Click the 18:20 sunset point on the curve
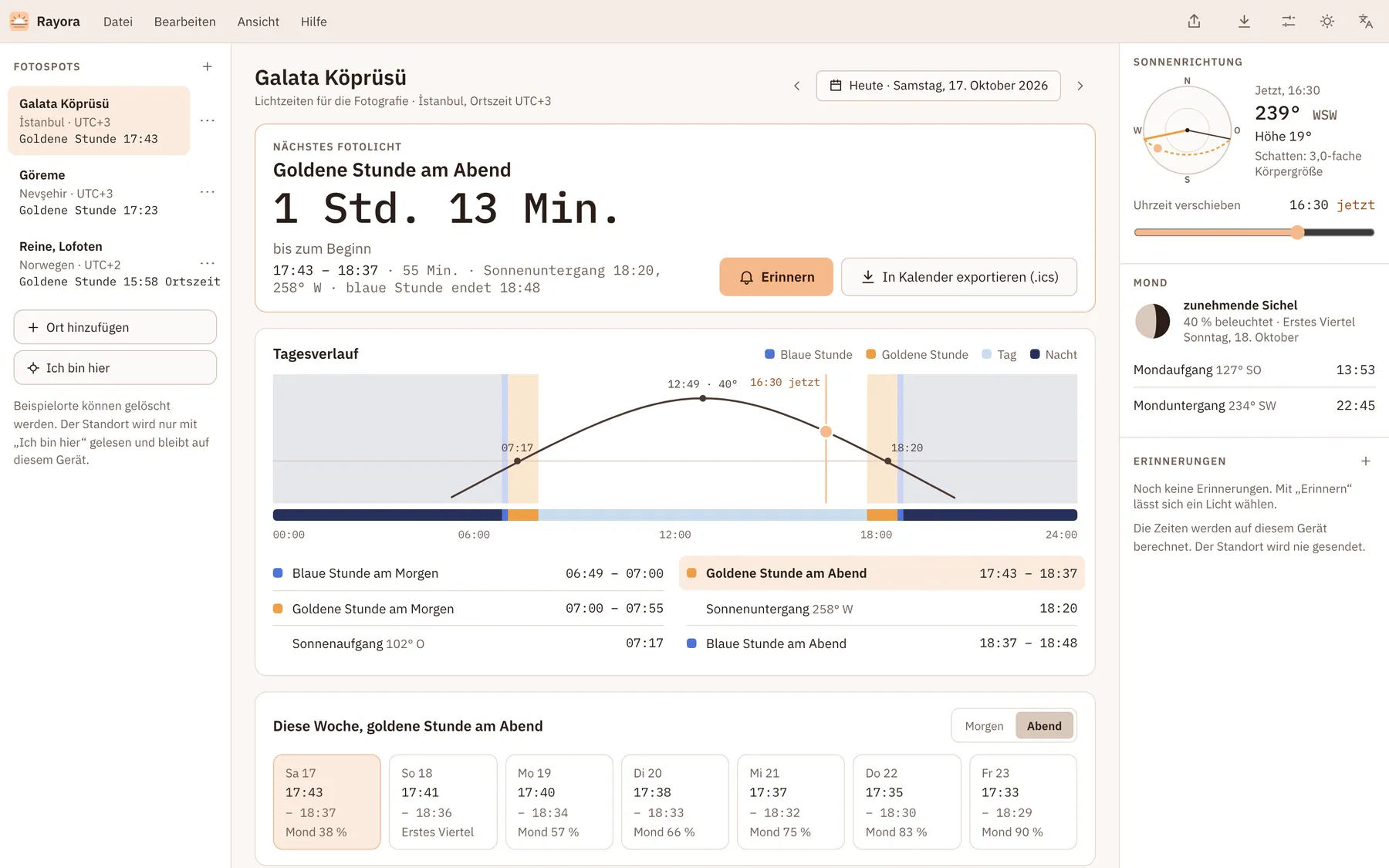 (x=887, y=461)
